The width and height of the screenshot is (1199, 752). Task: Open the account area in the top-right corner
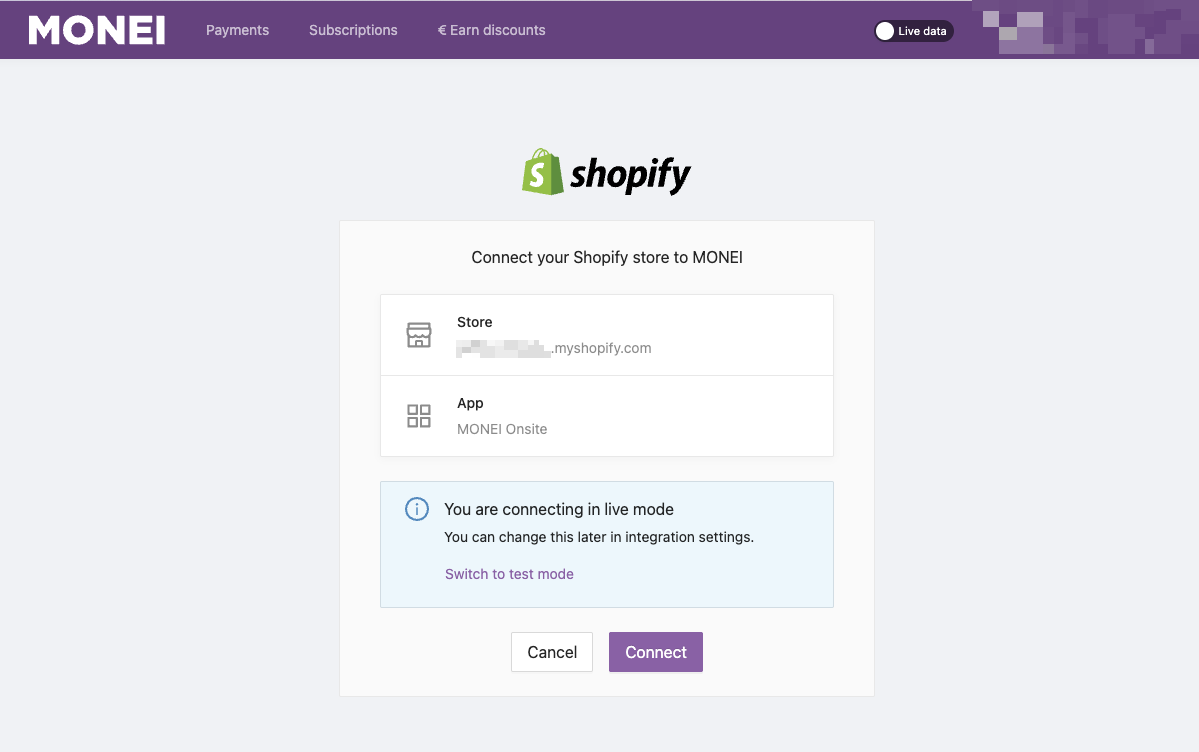coord(1085,30)
